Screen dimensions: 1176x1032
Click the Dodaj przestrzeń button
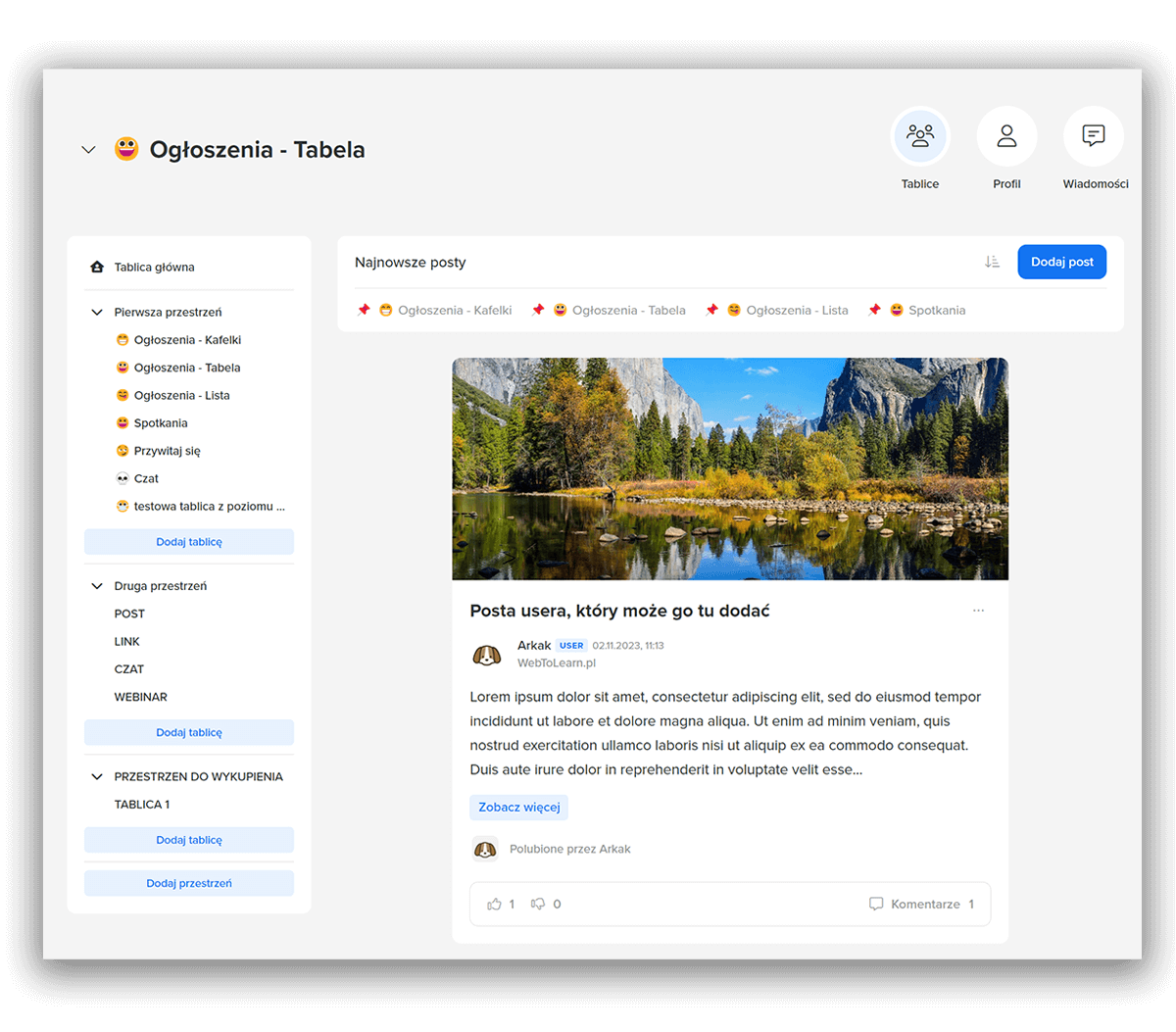pos(189,883)
